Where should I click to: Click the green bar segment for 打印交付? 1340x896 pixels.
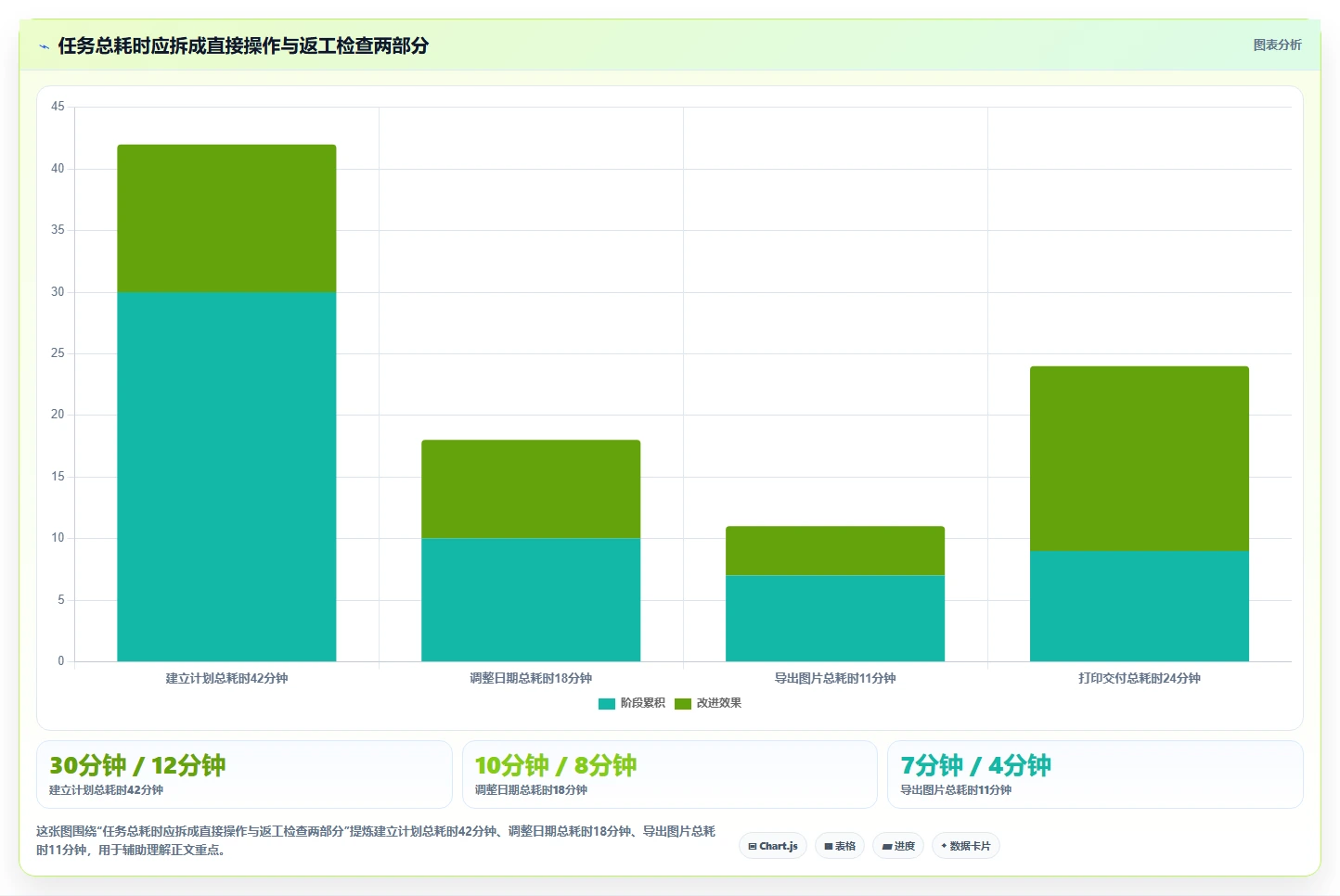pyautogui.click(x=1140, y=458)
